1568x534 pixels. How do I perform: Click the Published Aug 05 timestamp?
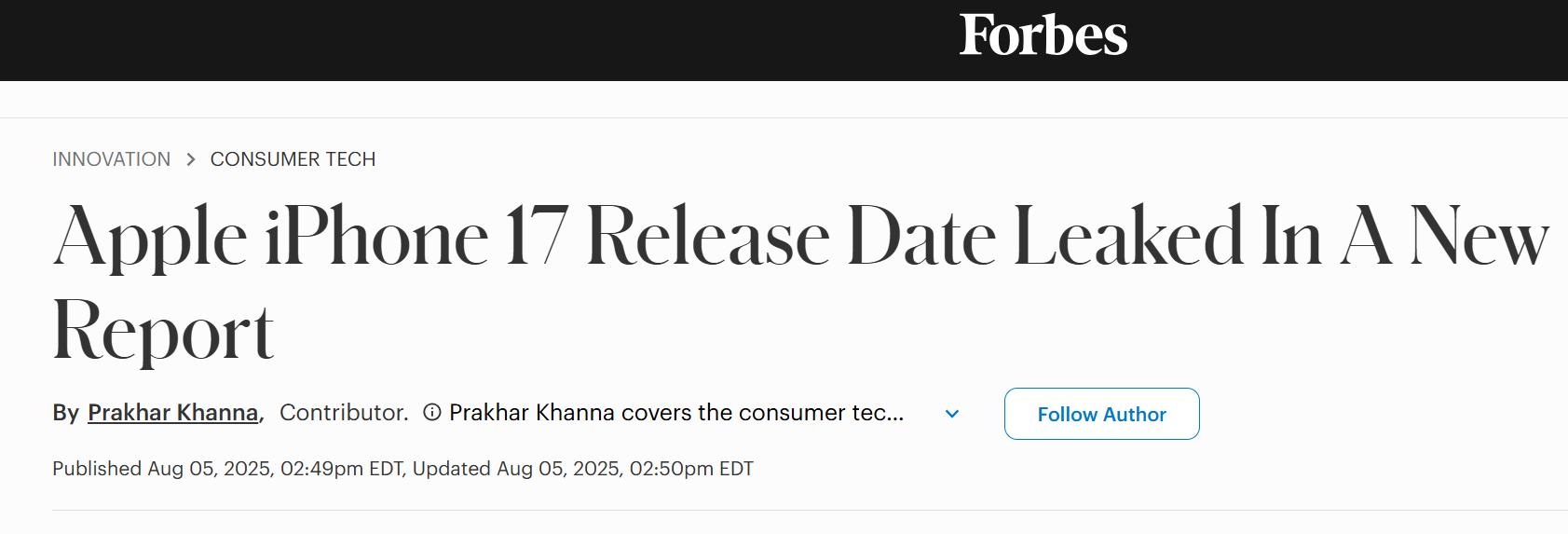tap(228, 469)
